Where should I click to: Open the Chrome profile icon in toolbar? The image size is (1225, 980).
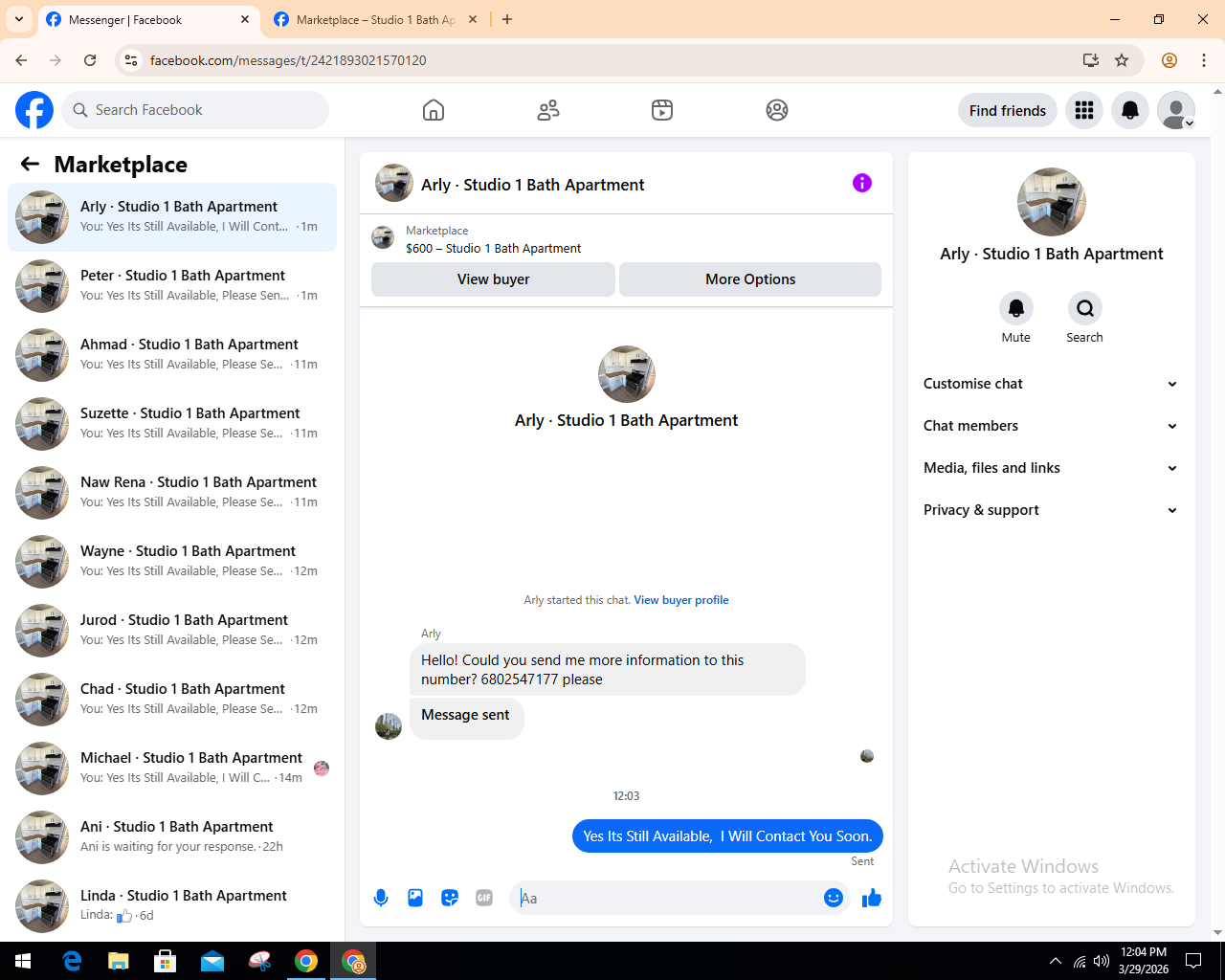(1169, 60)
